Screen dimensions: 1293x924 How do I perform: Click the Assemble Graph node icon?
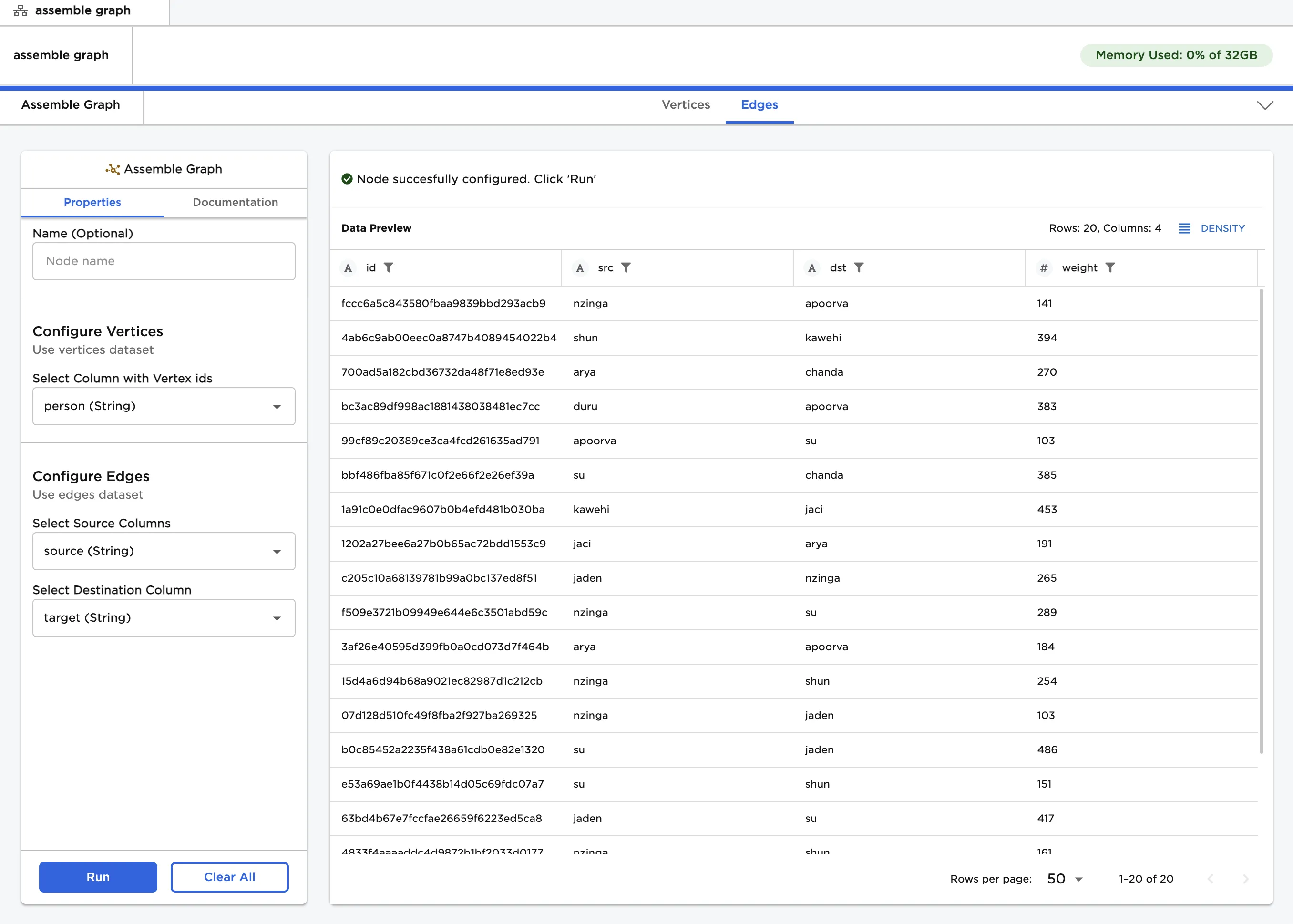pyautogui.click(x=113, y=169)
